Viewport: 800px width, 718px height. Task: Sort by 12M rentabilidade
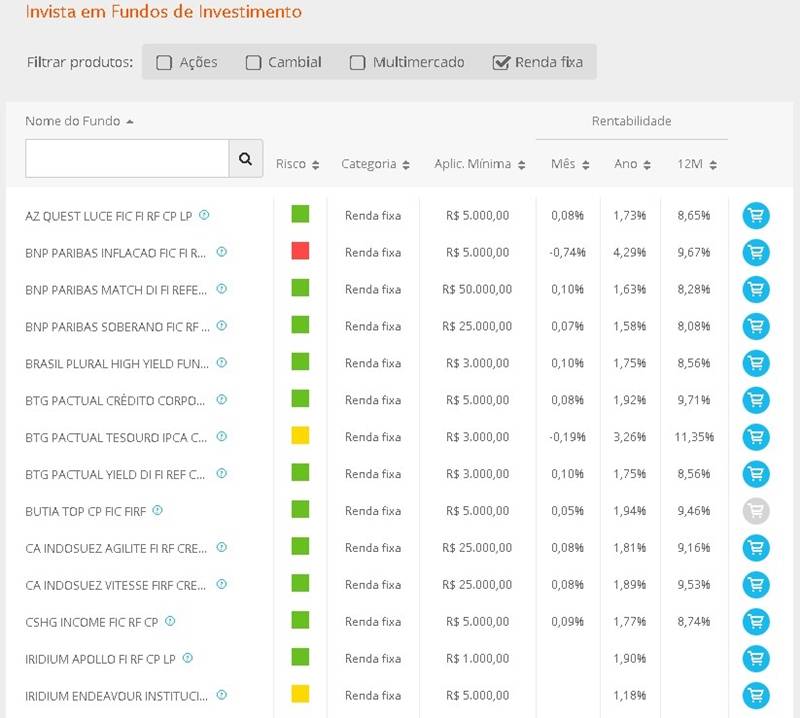tap(697, 164)
